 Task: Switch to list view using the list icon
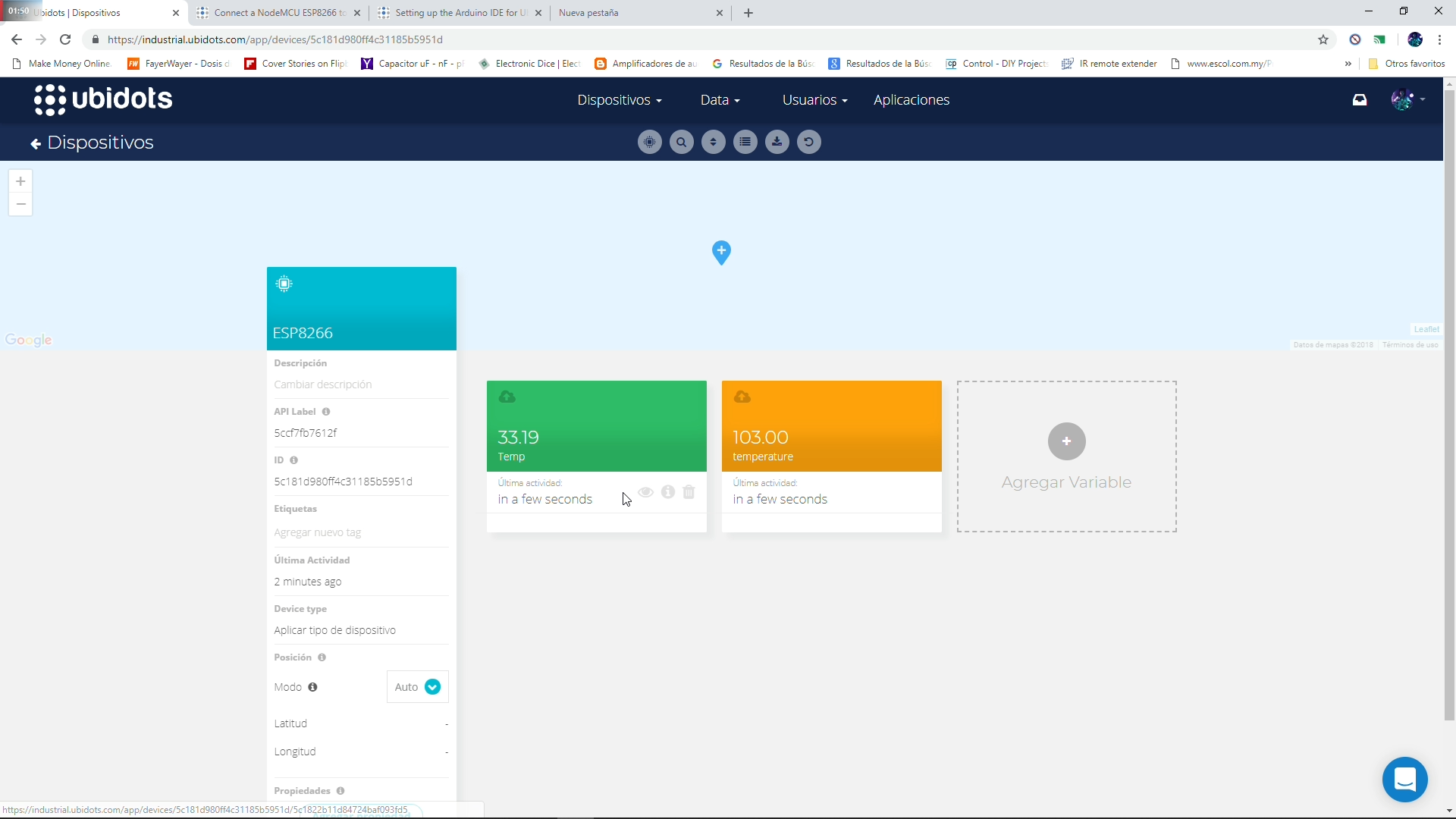pyautogui.click(x=745, y=142)
